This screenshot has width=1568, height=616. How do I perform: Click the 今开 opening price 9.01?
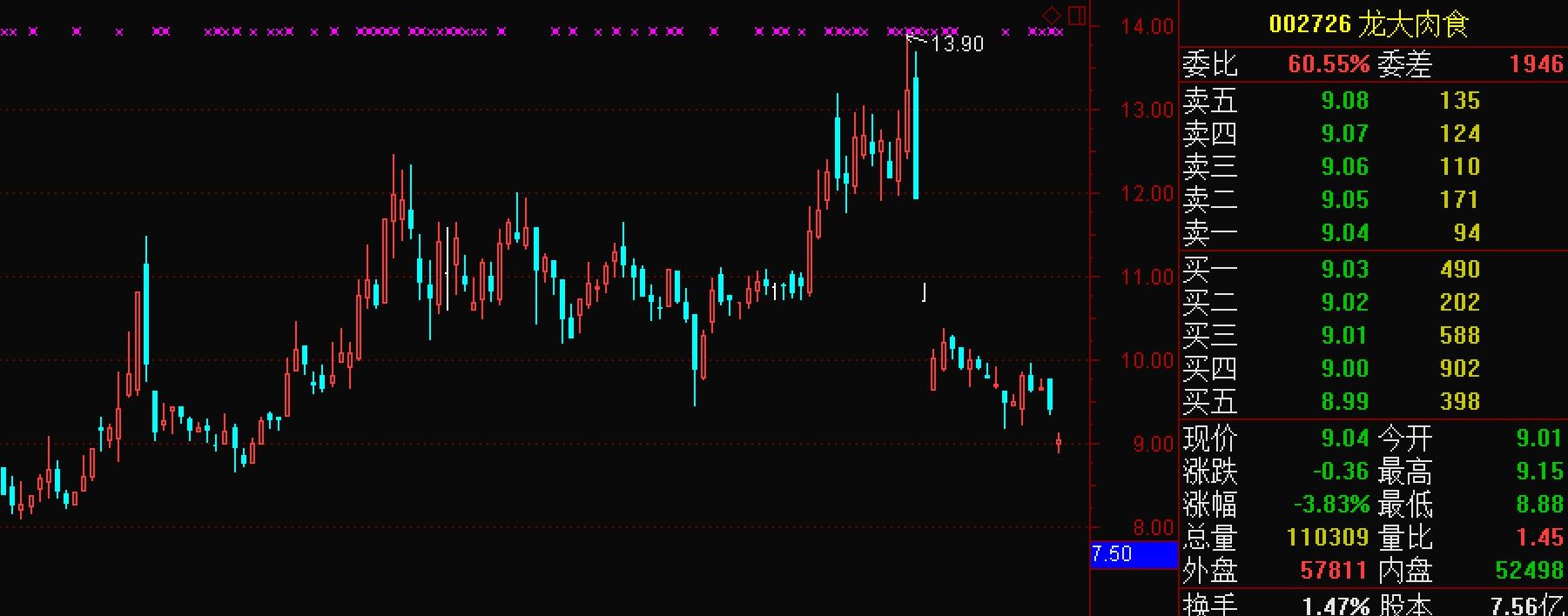(x=1539, y=438)
